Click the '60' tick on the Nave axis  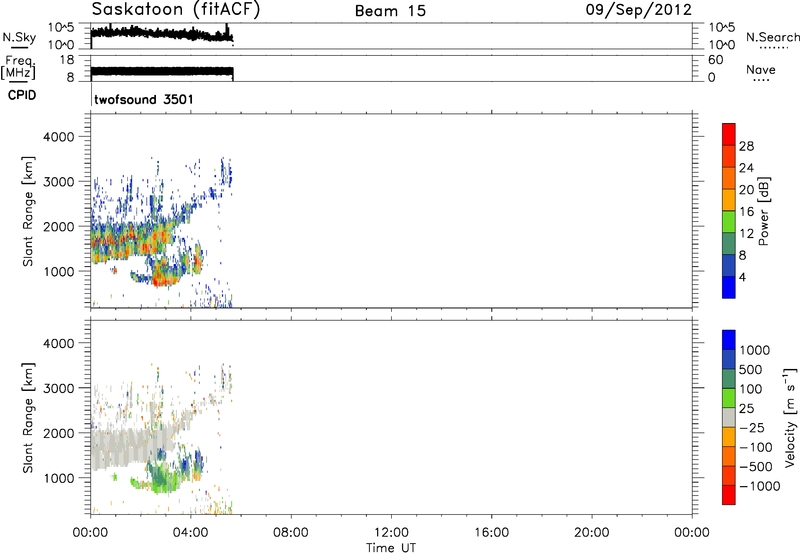[716, 60]
